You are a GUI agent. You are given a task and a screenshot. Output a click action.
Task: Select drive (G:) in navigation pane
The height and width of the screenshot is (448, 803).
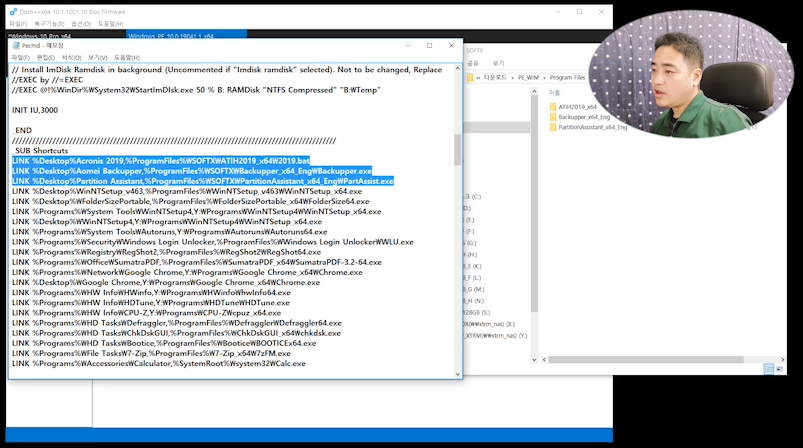[470, 243]
